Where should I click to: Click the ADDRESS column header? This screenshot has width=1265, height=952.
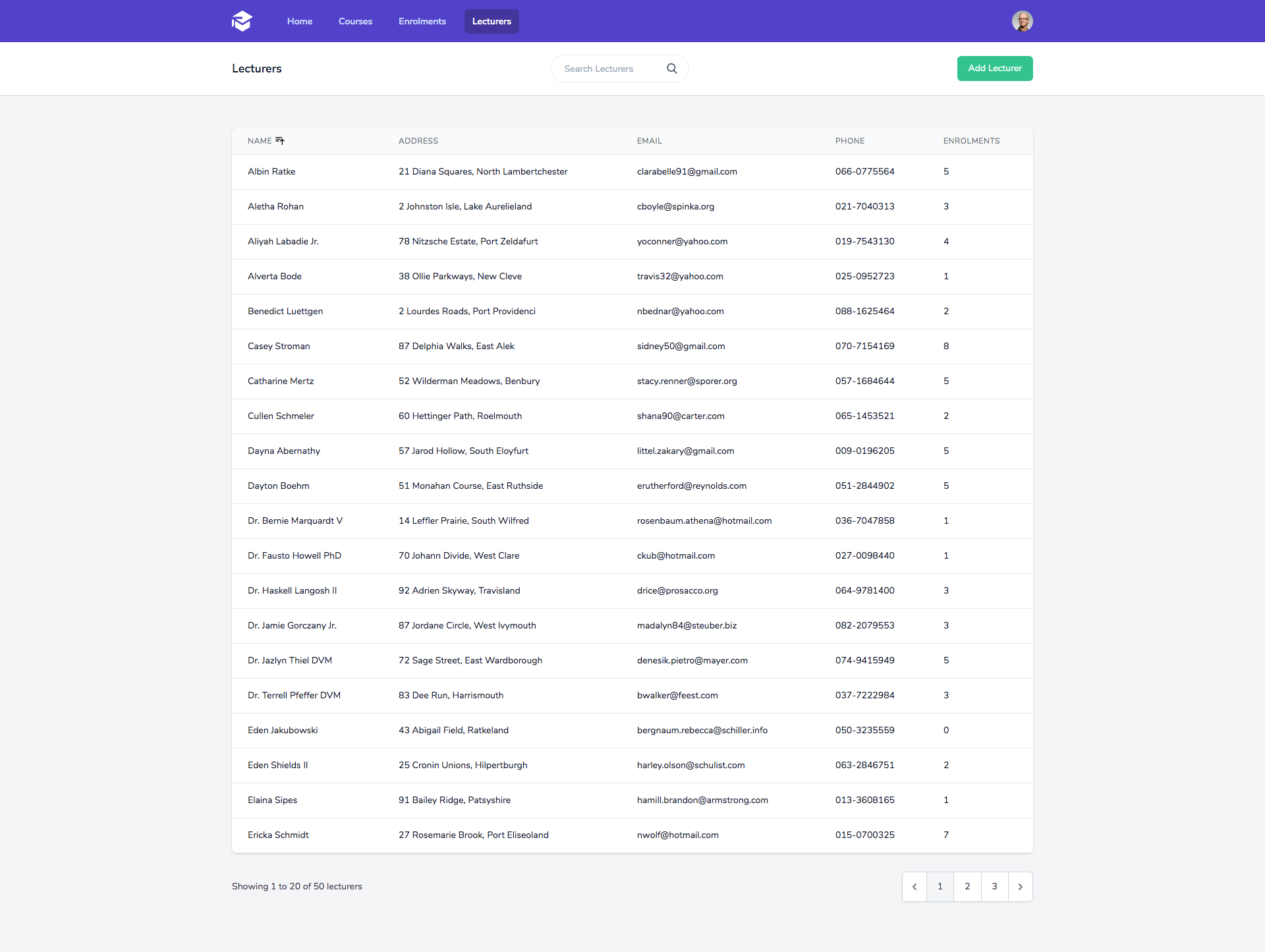418,141
